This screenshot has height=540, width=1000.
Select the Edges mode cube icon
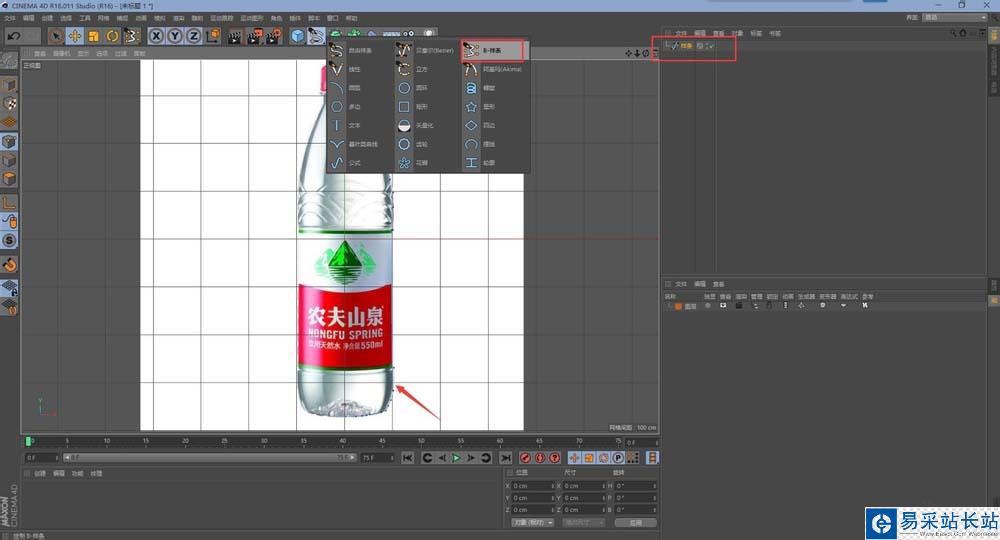click(x=9, y=160)
